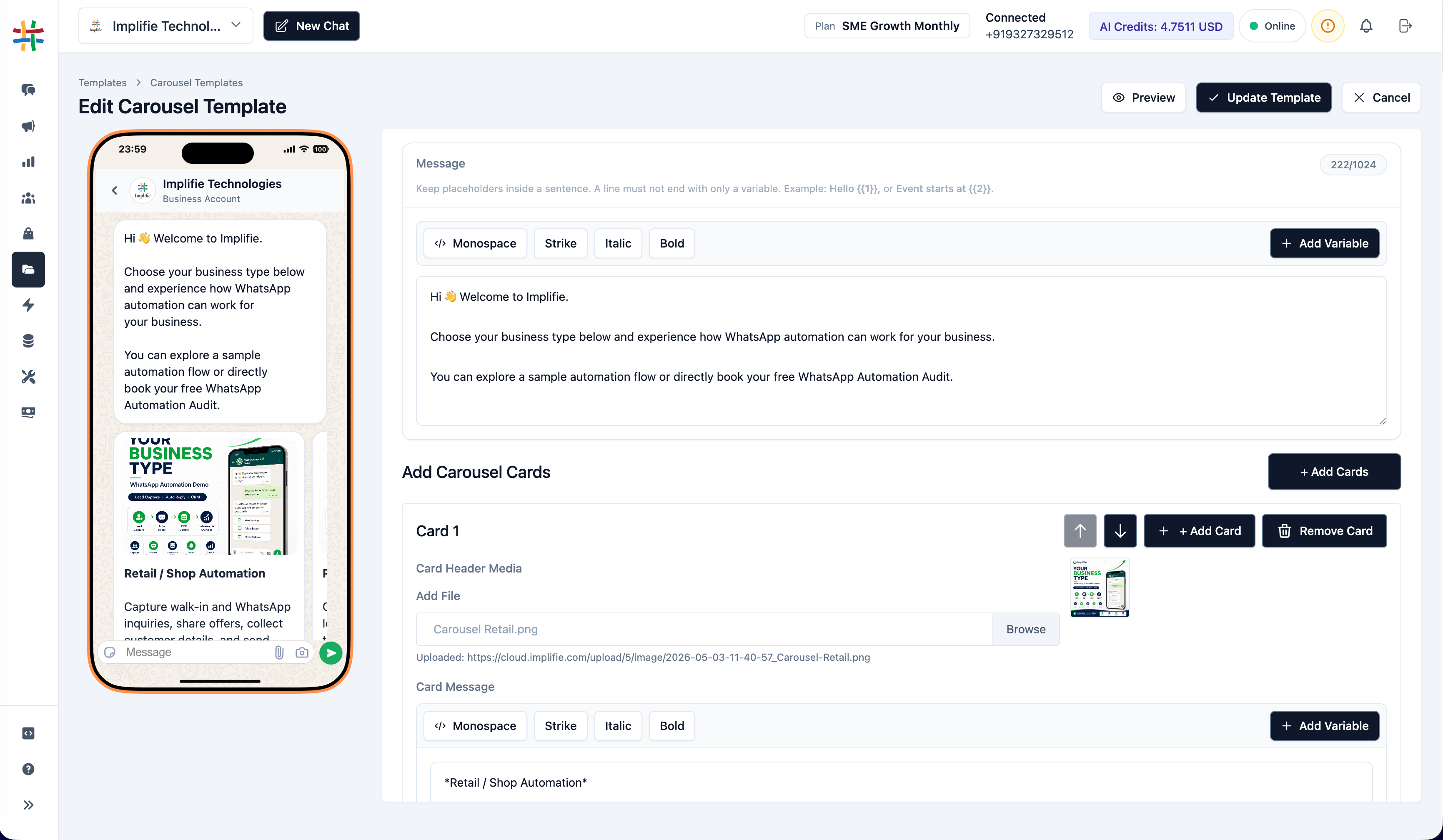Click the logout icon in header
The image size is (1443, 840).
[1405, 26]
